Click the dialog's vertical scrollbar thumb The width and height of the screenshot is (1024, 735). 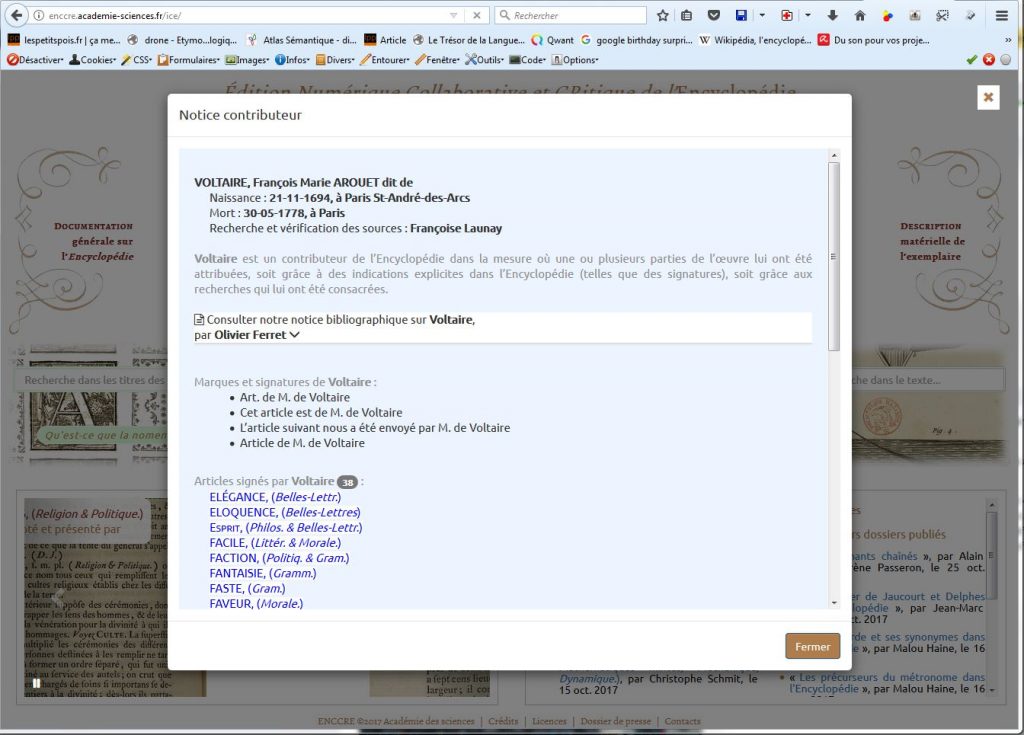[834, 255]
